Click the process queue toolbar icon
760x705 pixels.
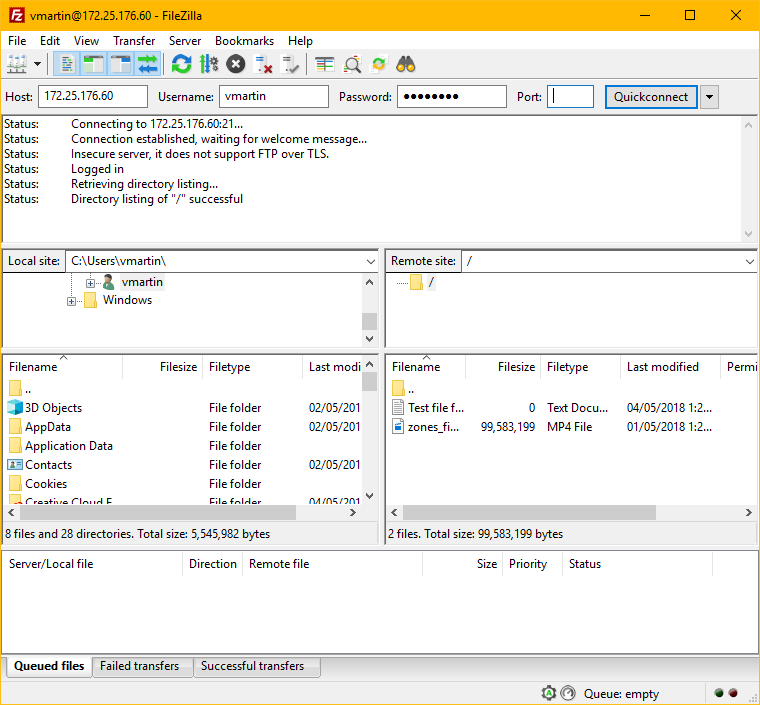[208, 64]
